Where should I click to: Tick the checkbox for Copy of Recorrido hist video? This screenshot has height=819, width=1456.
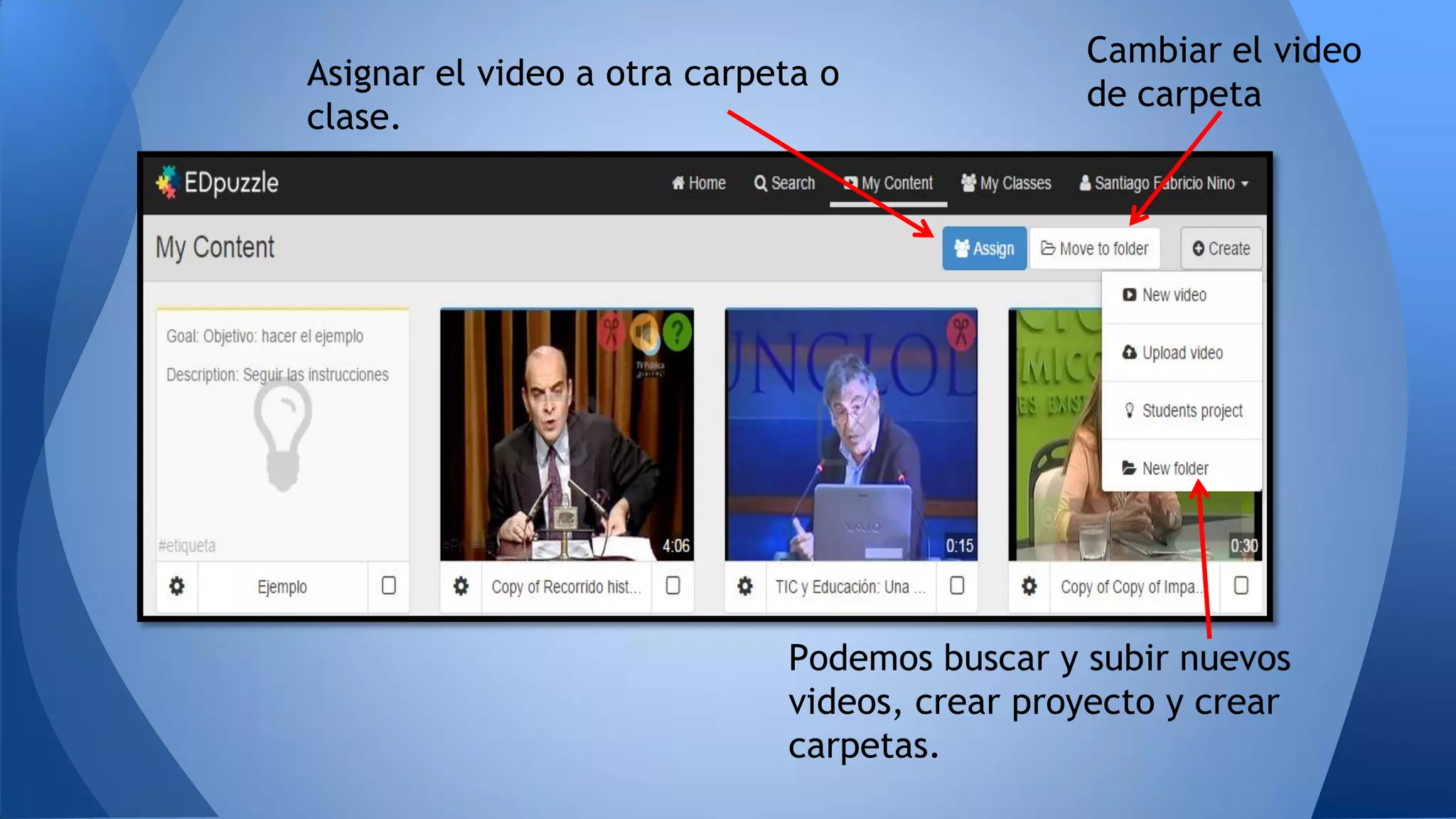pyautogui.click(x=673, y=586)
